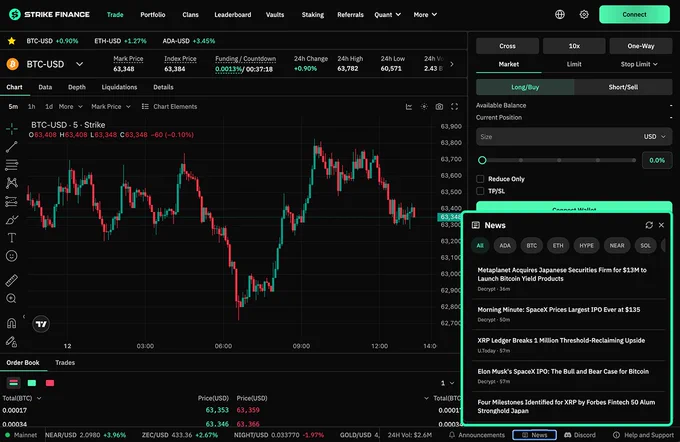This screenshot has height=442, width=680.
Task: Activate the zoom in tool
Action: pos(12,298)
